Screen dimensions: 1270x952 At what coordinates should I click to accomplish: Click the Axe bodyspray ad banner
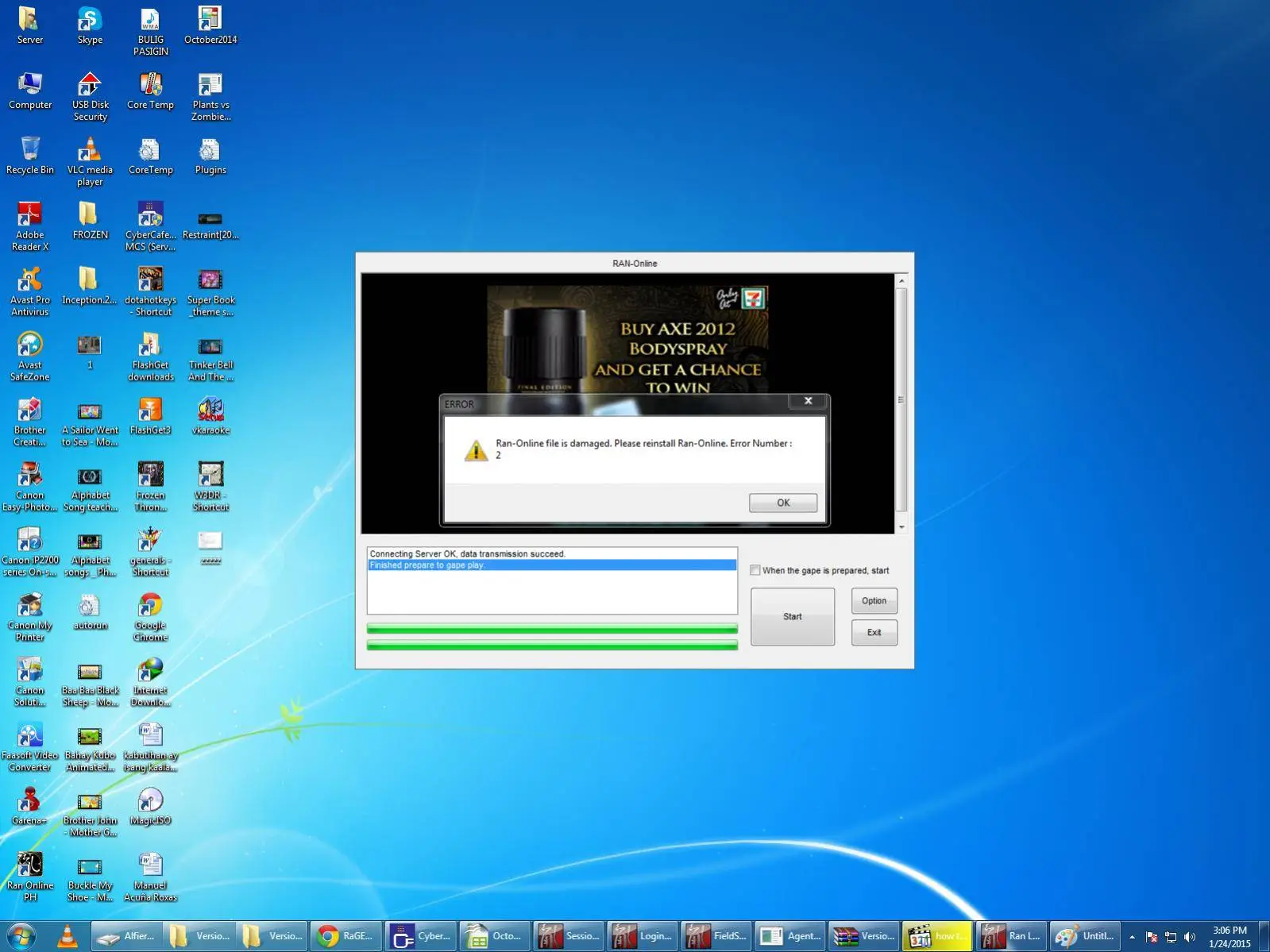627,340
